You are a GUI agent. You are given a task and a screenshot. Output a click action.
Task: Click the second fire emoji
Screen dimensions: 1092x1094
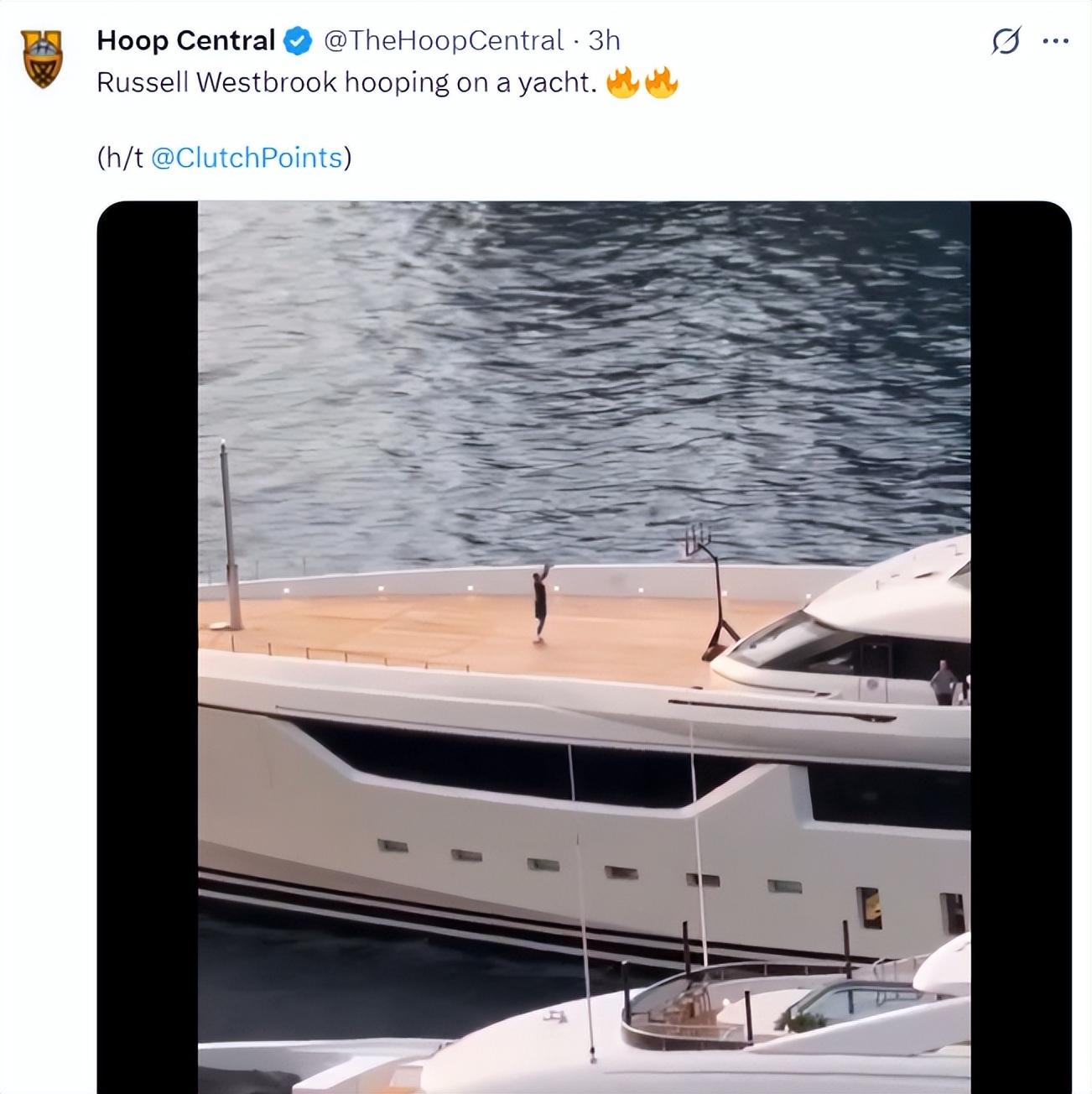pyautogui.click(x=661, y=82)
